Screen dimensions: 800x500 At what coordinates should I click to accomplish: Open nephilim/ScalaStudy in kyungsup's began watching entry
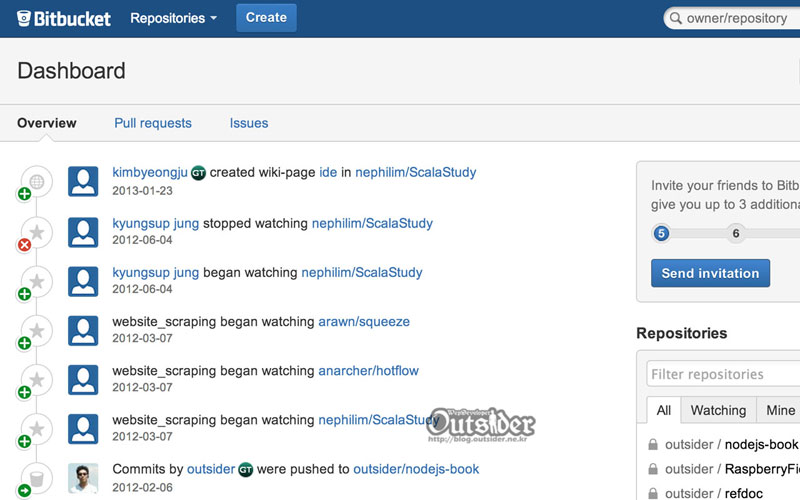[x=362, y=272]
